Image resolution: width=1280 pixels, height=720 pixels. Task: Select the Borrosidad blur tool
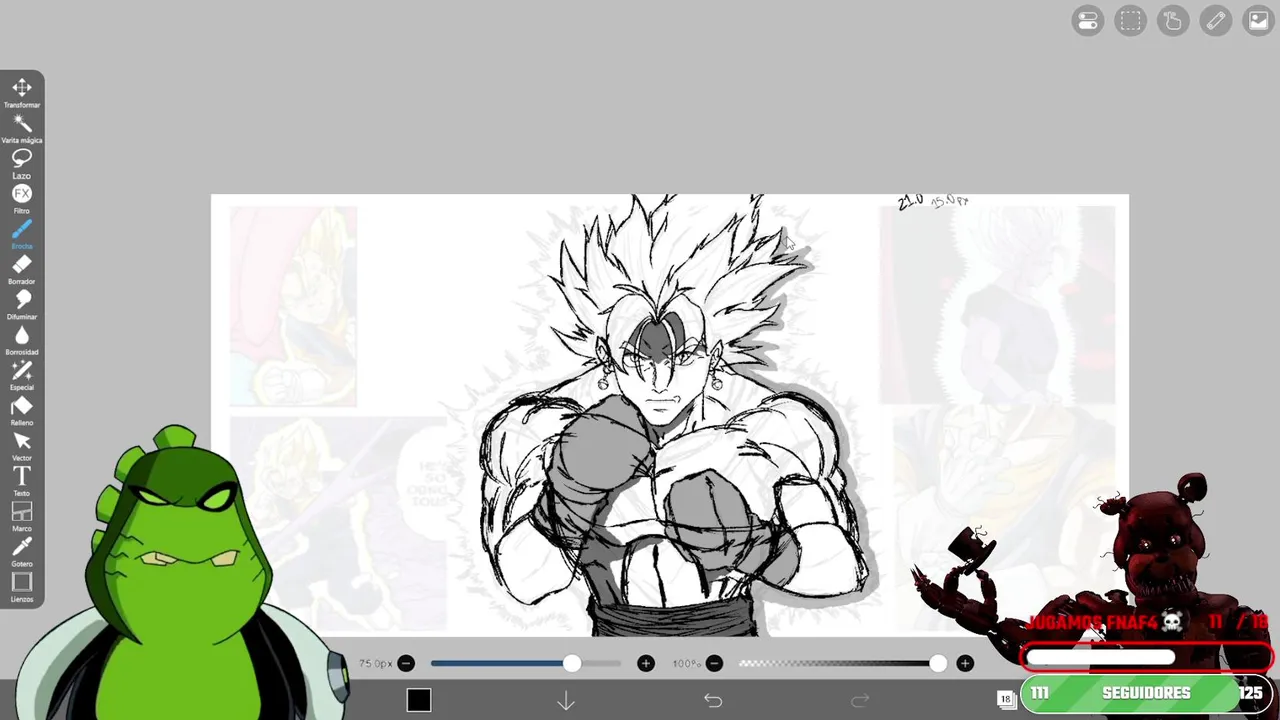click(x=22, y=340)
